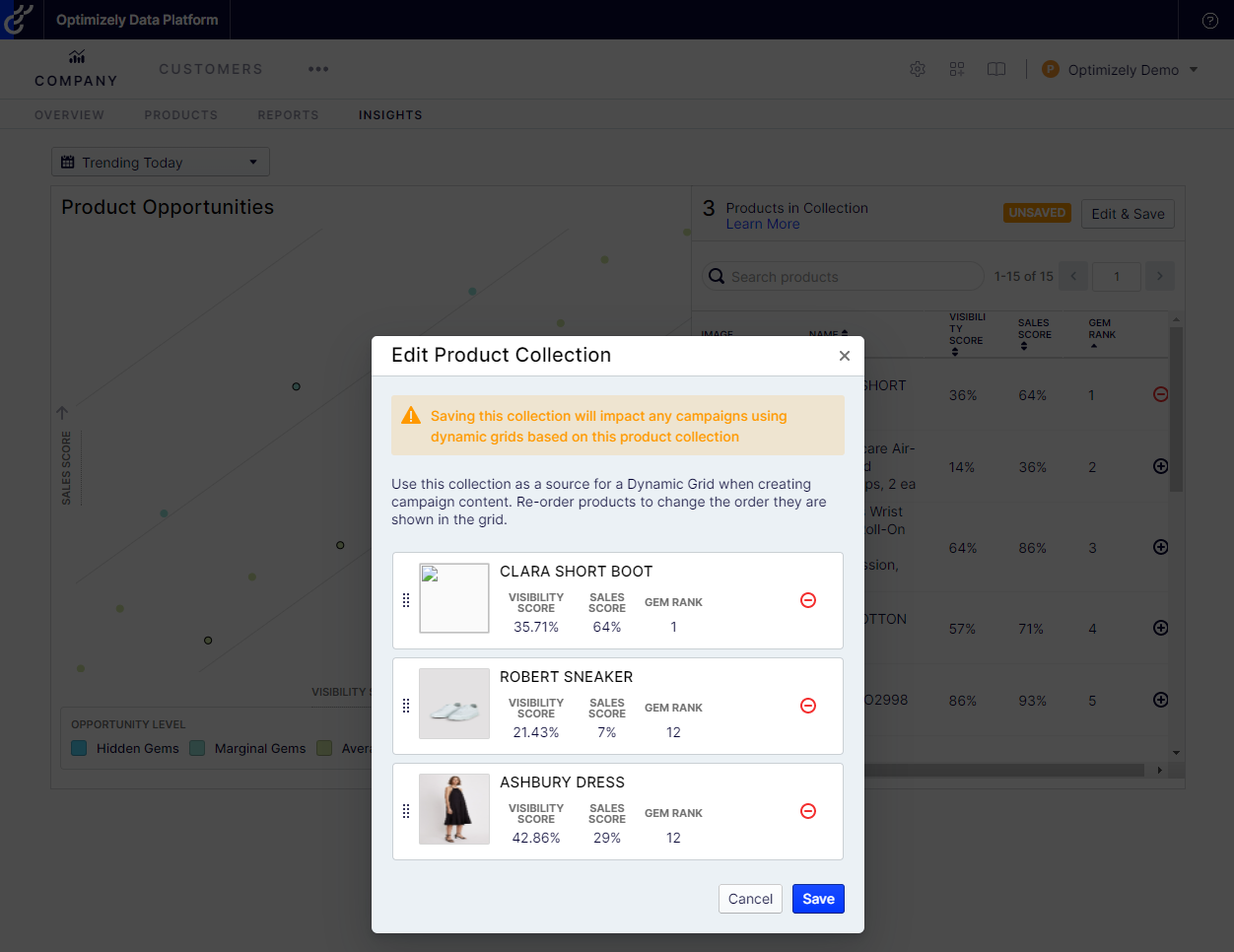Add gem rank 5 product to collection

1161,700
